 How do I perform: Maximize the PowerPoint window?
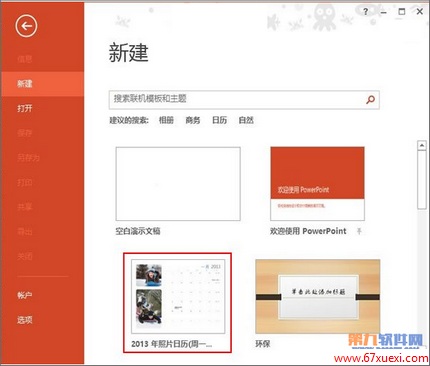click(402, 12)
